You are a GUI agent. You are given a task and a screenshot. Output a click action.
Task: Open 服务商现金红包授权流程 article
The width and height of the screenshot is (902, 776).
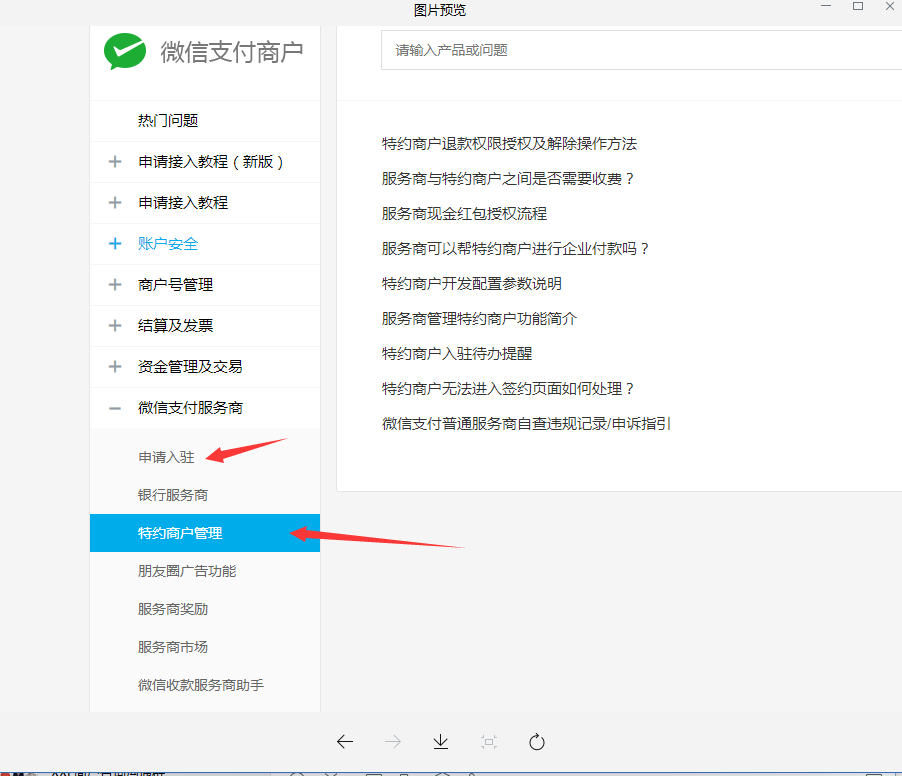click(464, 213)
